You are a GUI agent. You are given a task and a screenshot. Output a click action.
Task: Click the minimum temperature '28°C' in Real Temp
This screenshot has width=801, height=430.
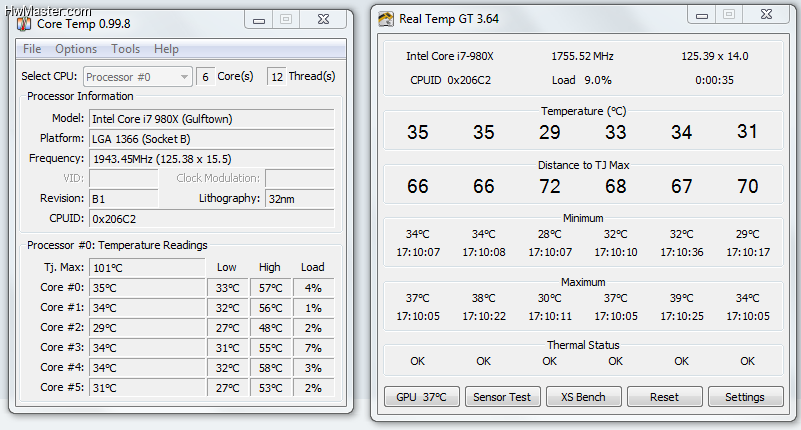point(550,234)
